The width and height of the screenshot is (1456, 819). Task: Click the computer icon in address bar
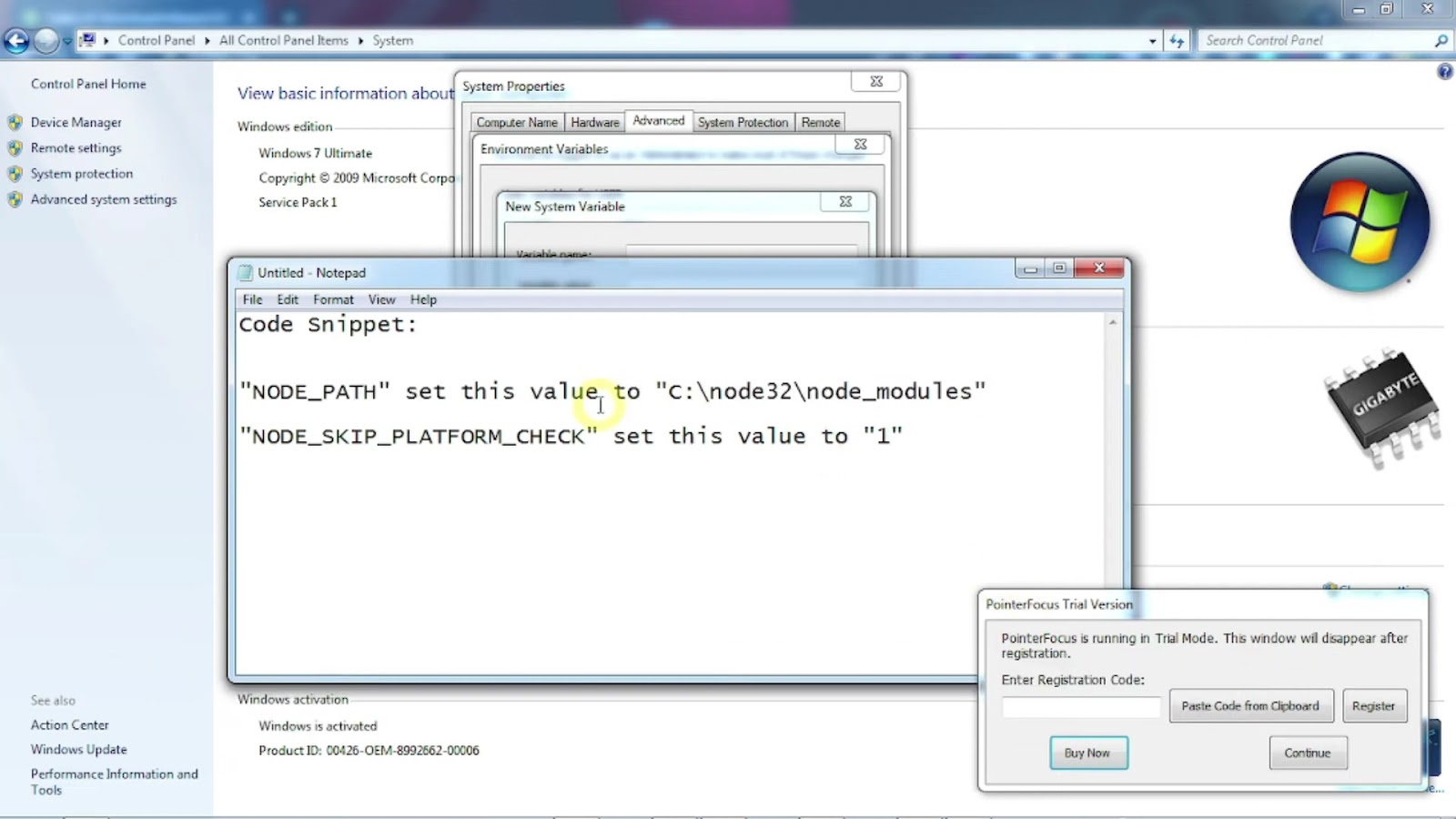(x=87, y=40)
